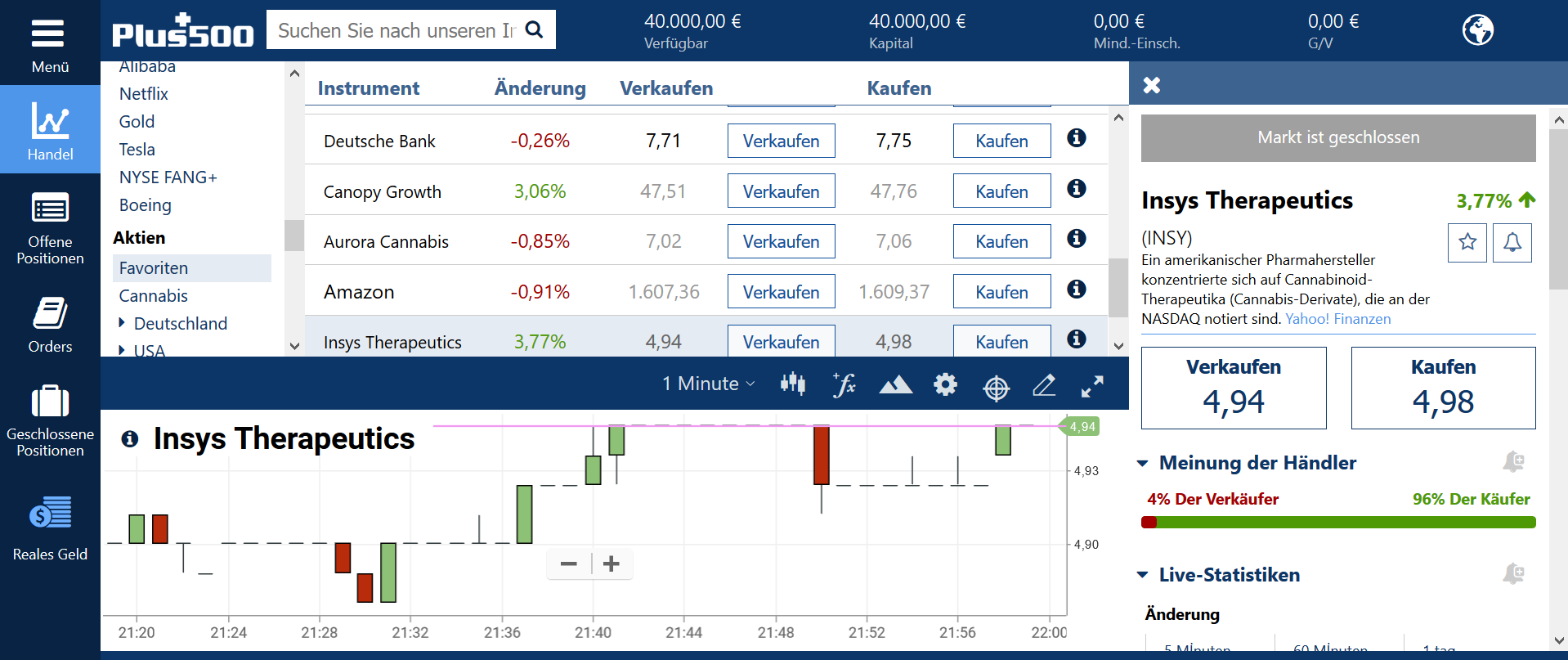
Task: Click info icon beside chart title
Action: (129, 439)
